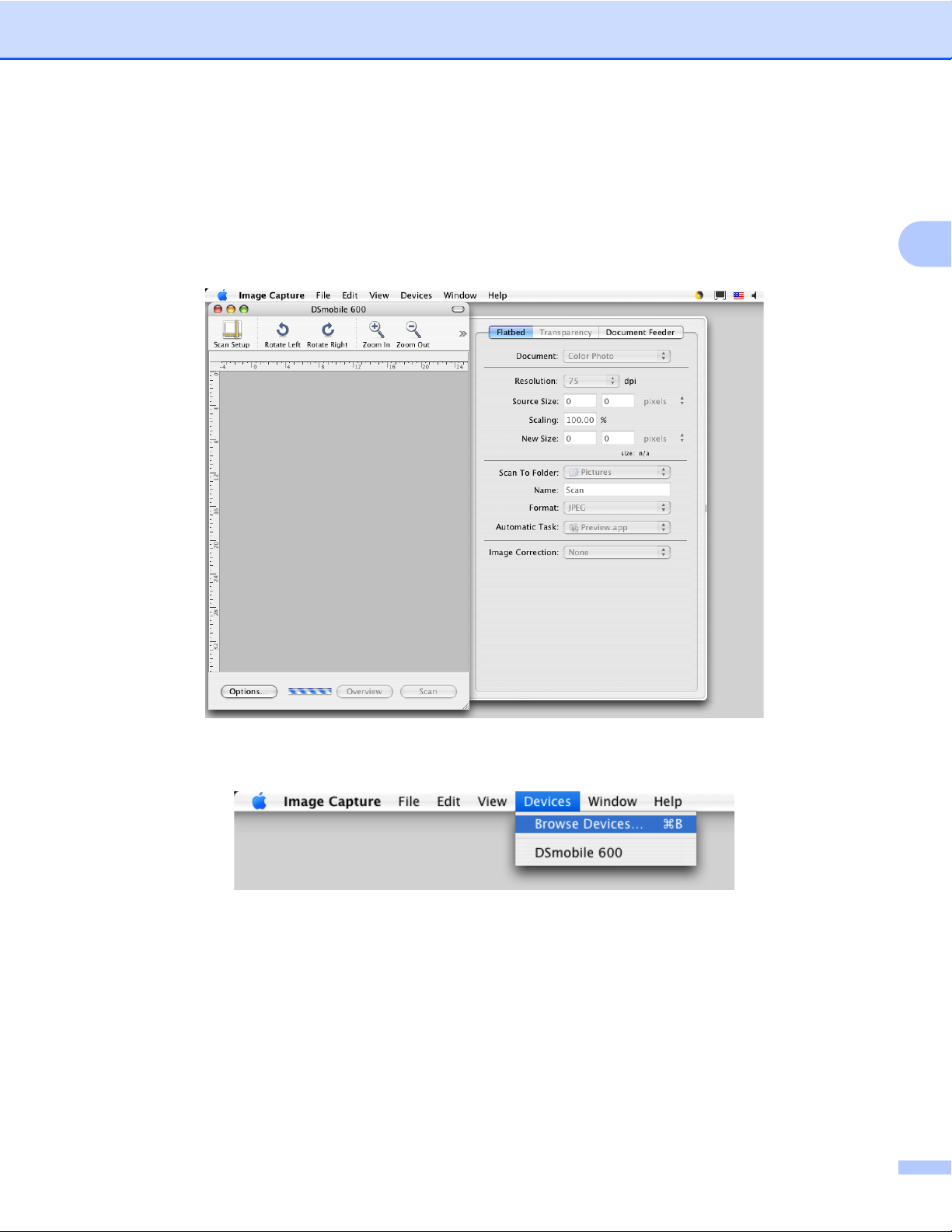Click the first New Size field

tap(580, 438)
